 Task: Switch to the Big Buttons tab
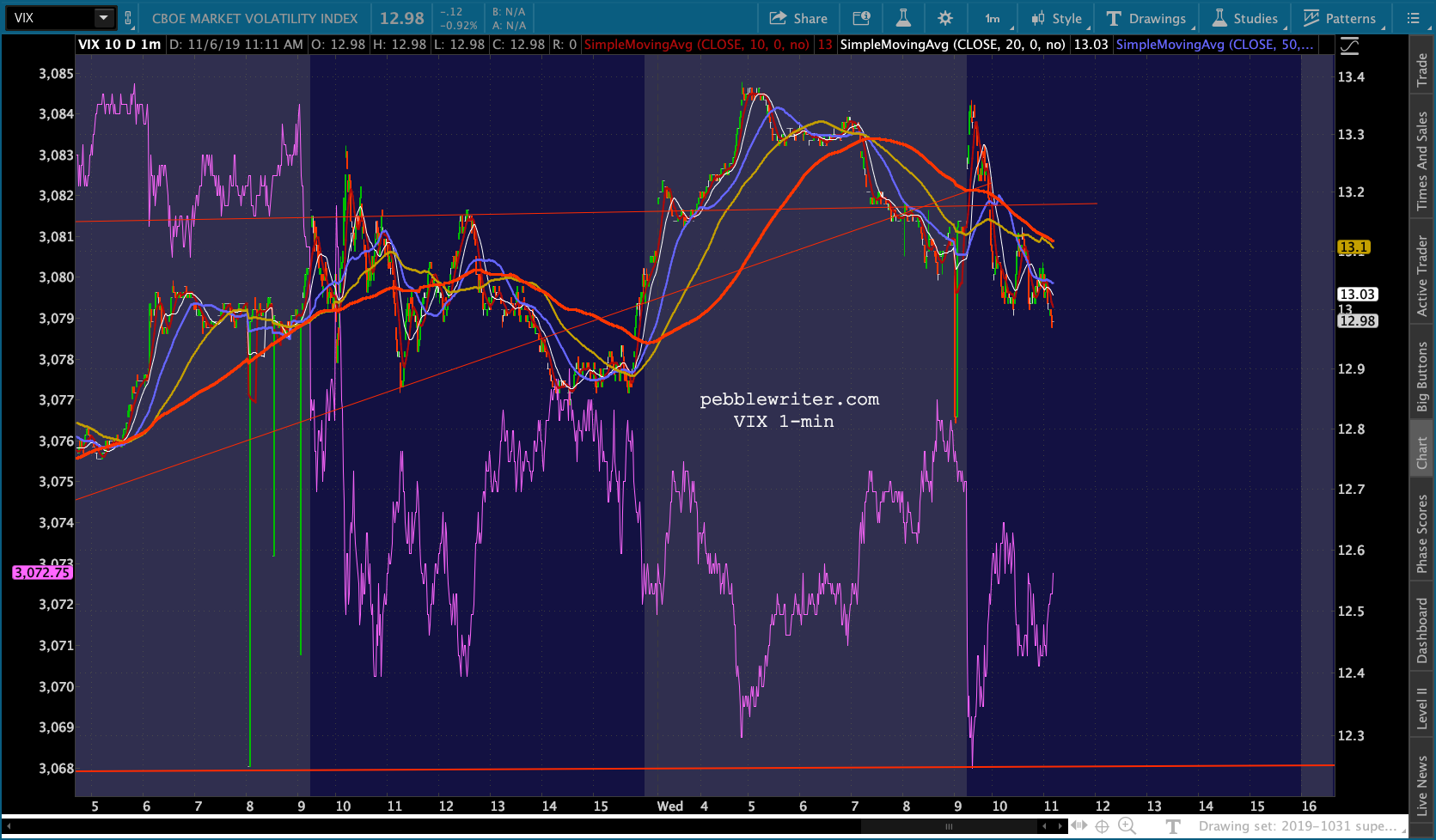(x=1422, y=377)
